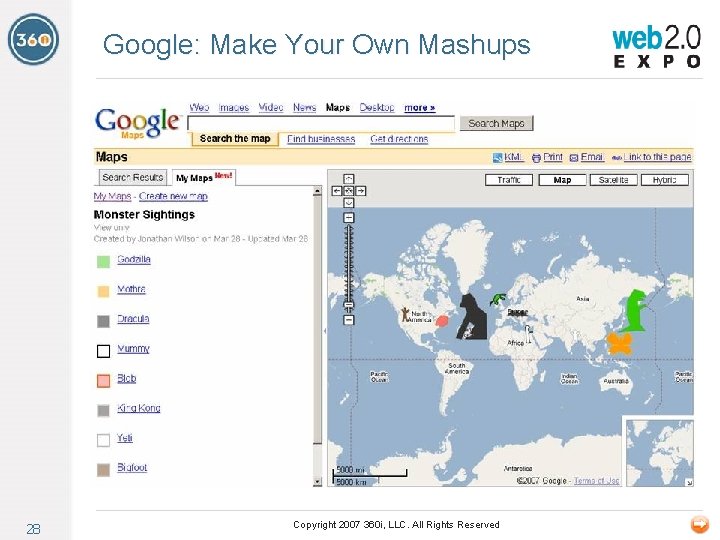
Task: Open the My Maps breadcrumb link
Action: [112, 196]
